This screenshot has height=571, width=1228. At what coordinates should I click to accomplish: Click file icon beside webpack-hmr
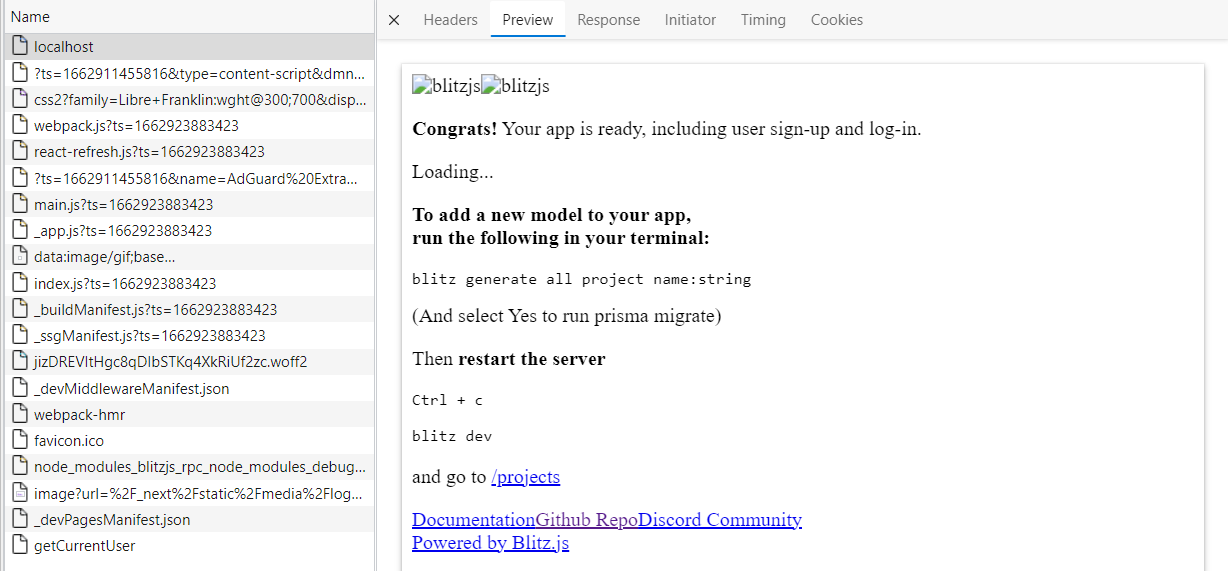tap(20, 413)
